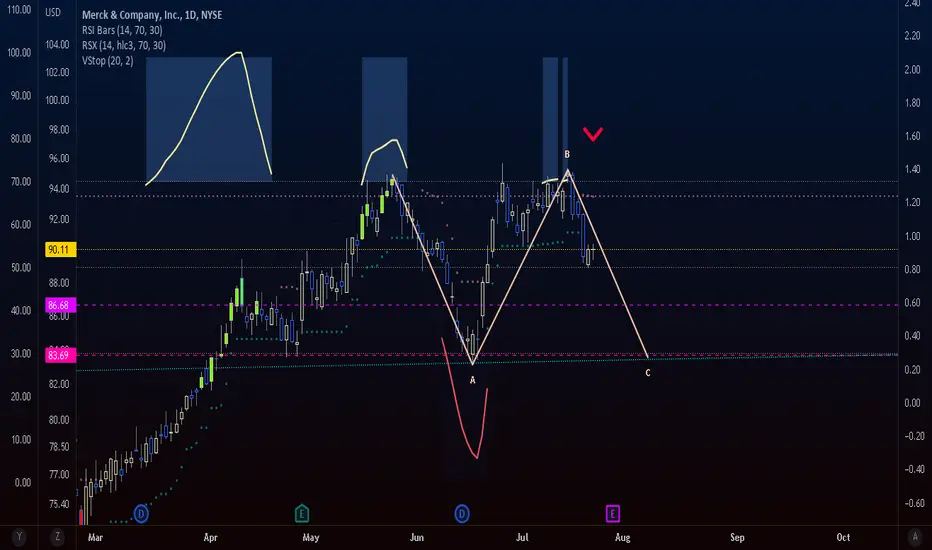Click the 88.00 price axis value

click(x=58, y=283)
